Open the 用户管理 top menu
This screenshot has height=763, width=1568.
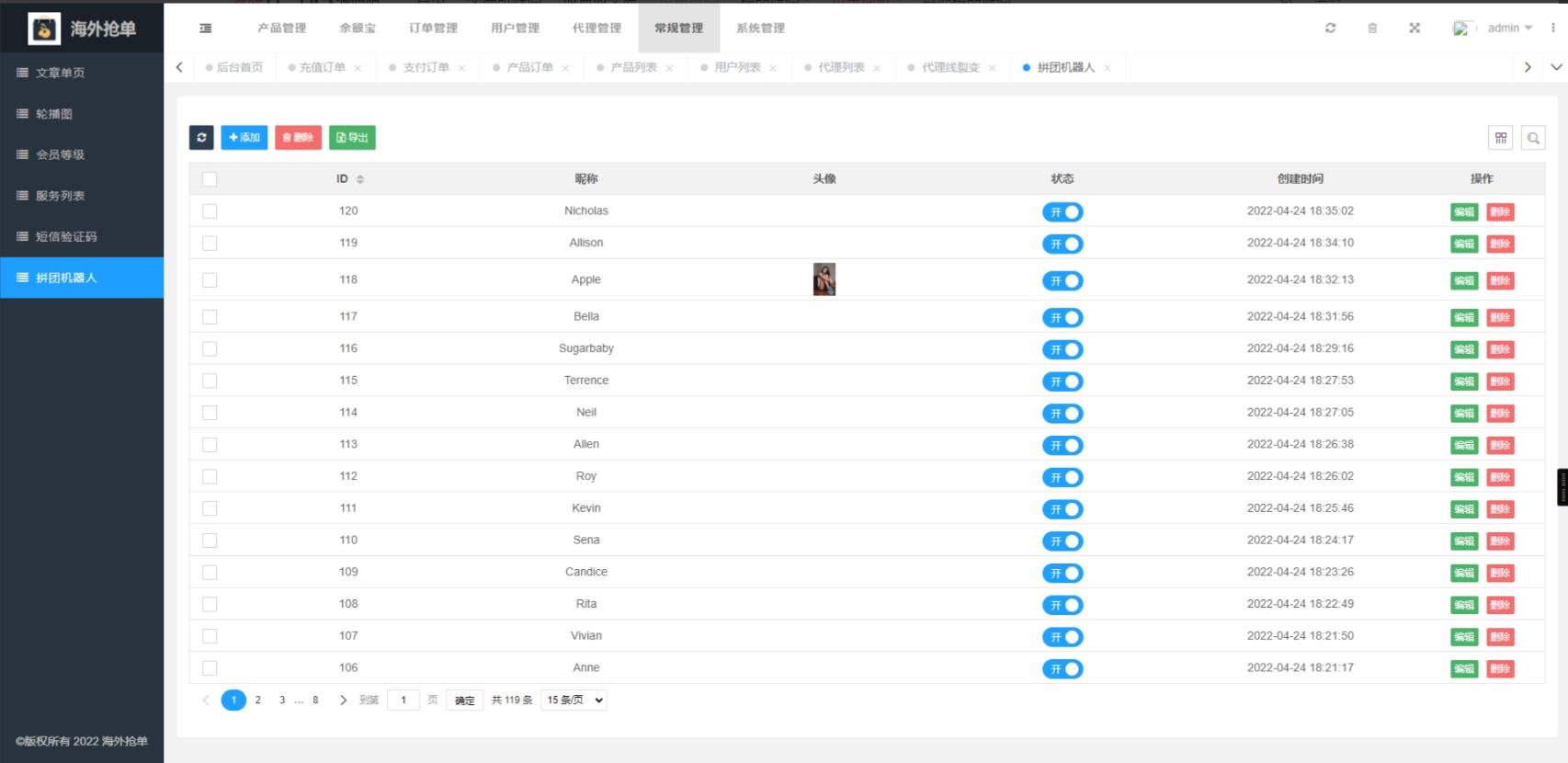point(515,28)
